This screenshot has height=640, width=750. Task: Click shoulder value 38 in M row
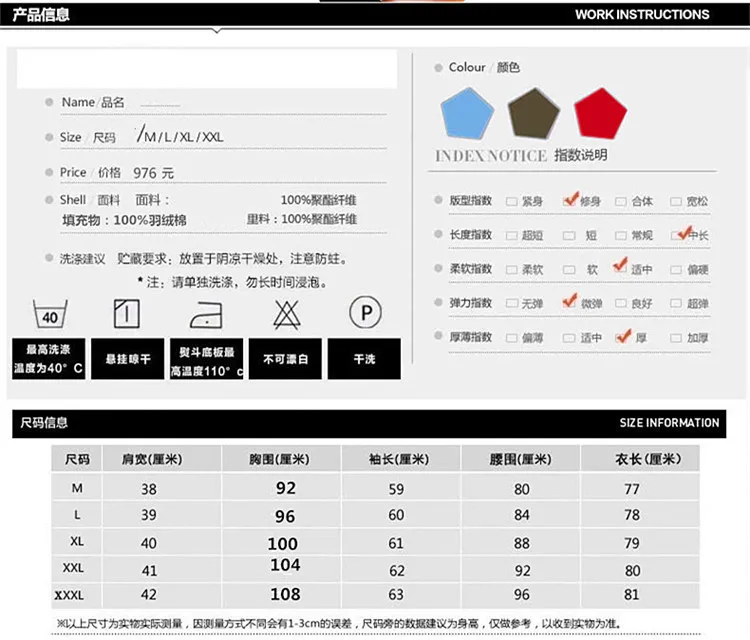coord(149,489)
